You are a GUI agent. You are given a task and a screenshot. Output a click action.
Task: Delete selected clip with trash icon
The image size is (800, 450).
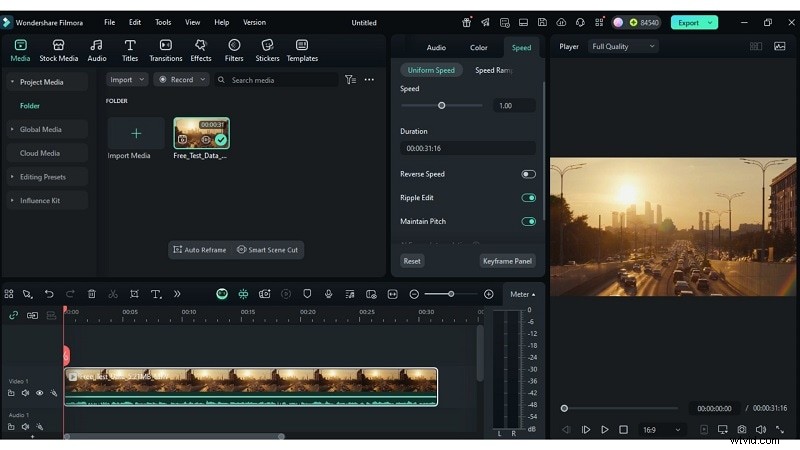click(x=91, y=294)
